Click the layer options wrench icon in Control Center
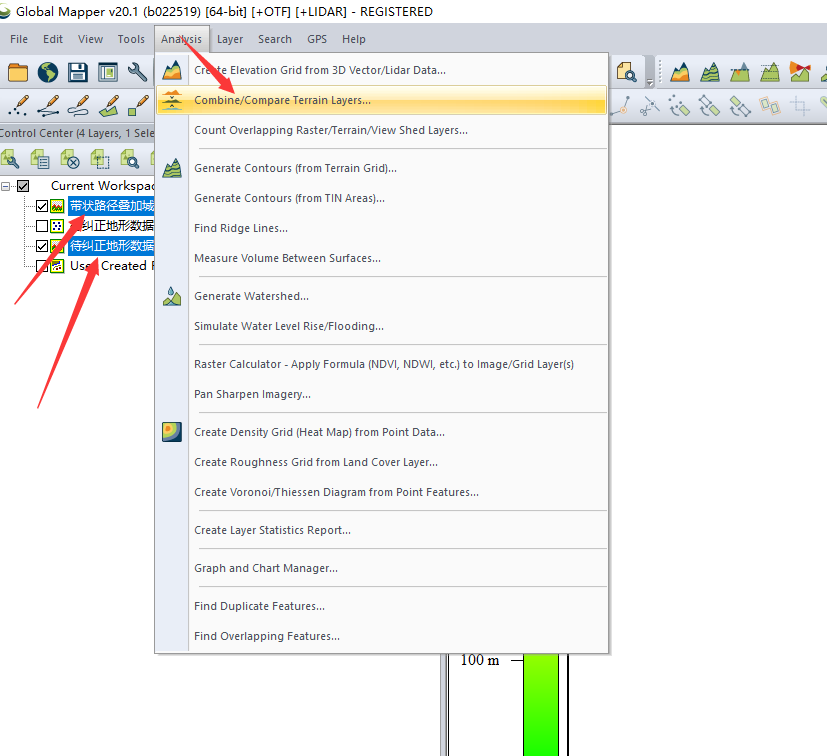This screenshot has height=756, width=827. (x=10, y=159)
